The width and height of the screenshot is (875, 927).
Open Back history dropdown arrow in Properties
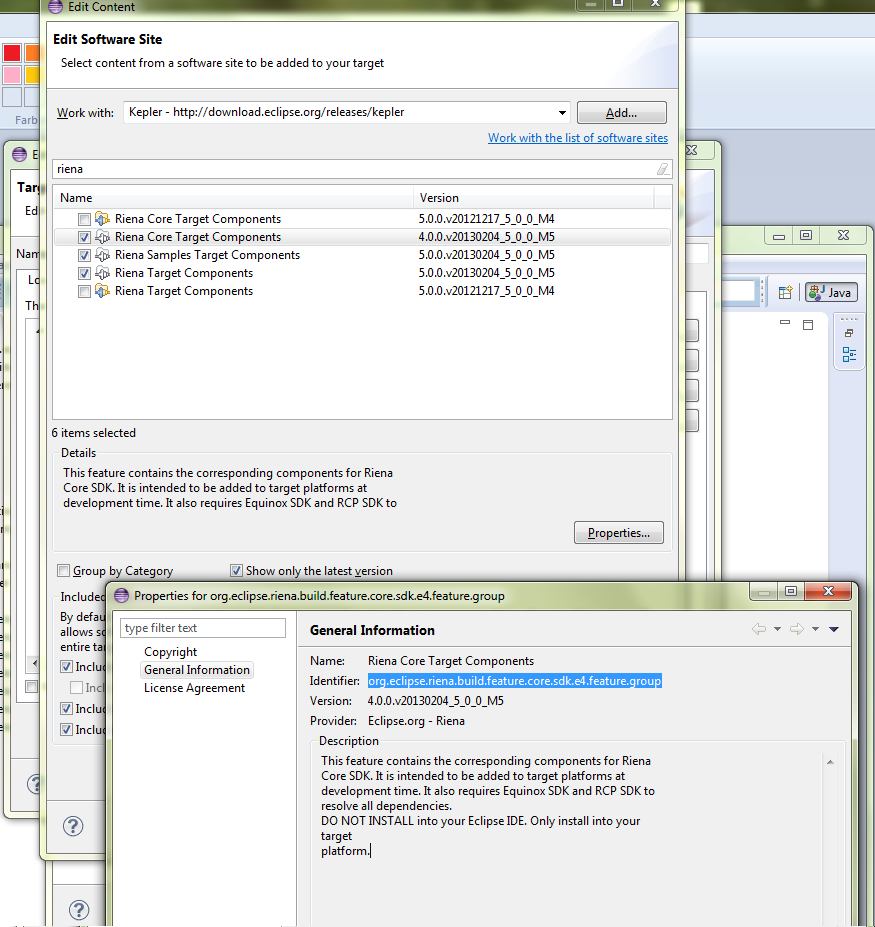point(777,629)
